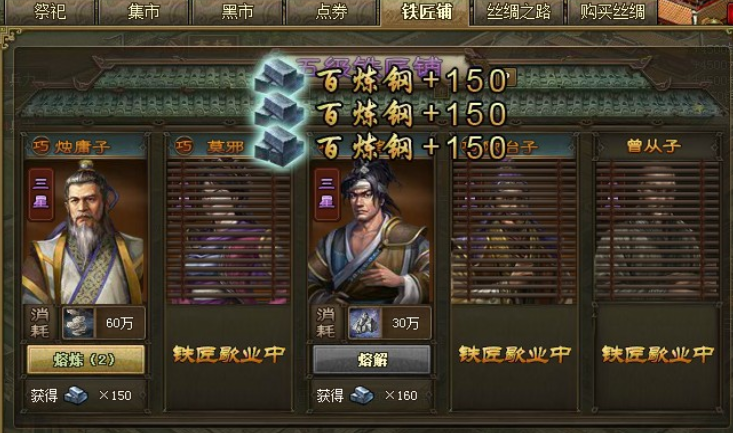The image size is (733, 433).
Task: Click the ore cost icon beside 30万
Action: [365, 323]
